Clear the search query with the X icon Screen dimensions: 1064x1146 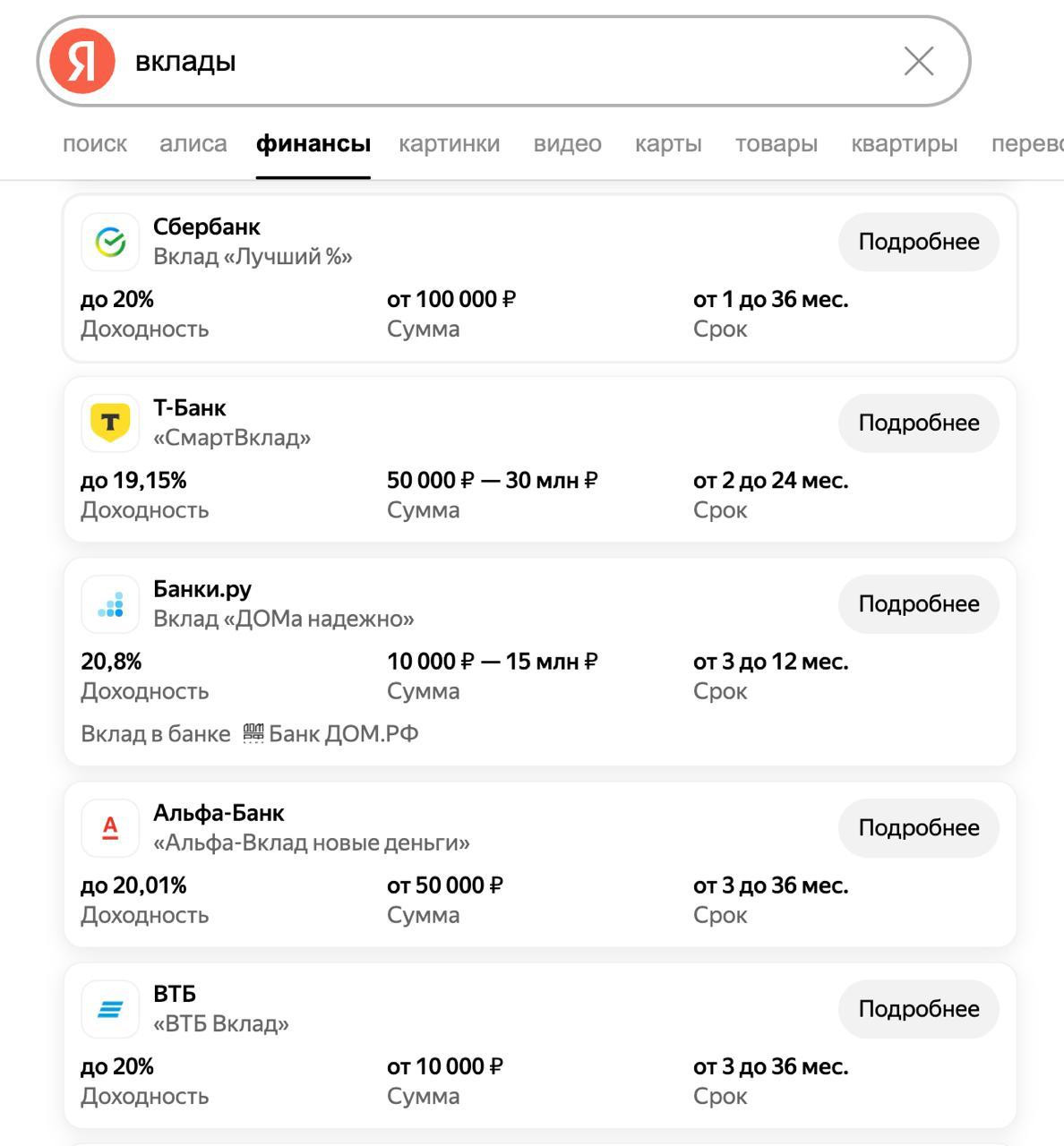(918, 61)
